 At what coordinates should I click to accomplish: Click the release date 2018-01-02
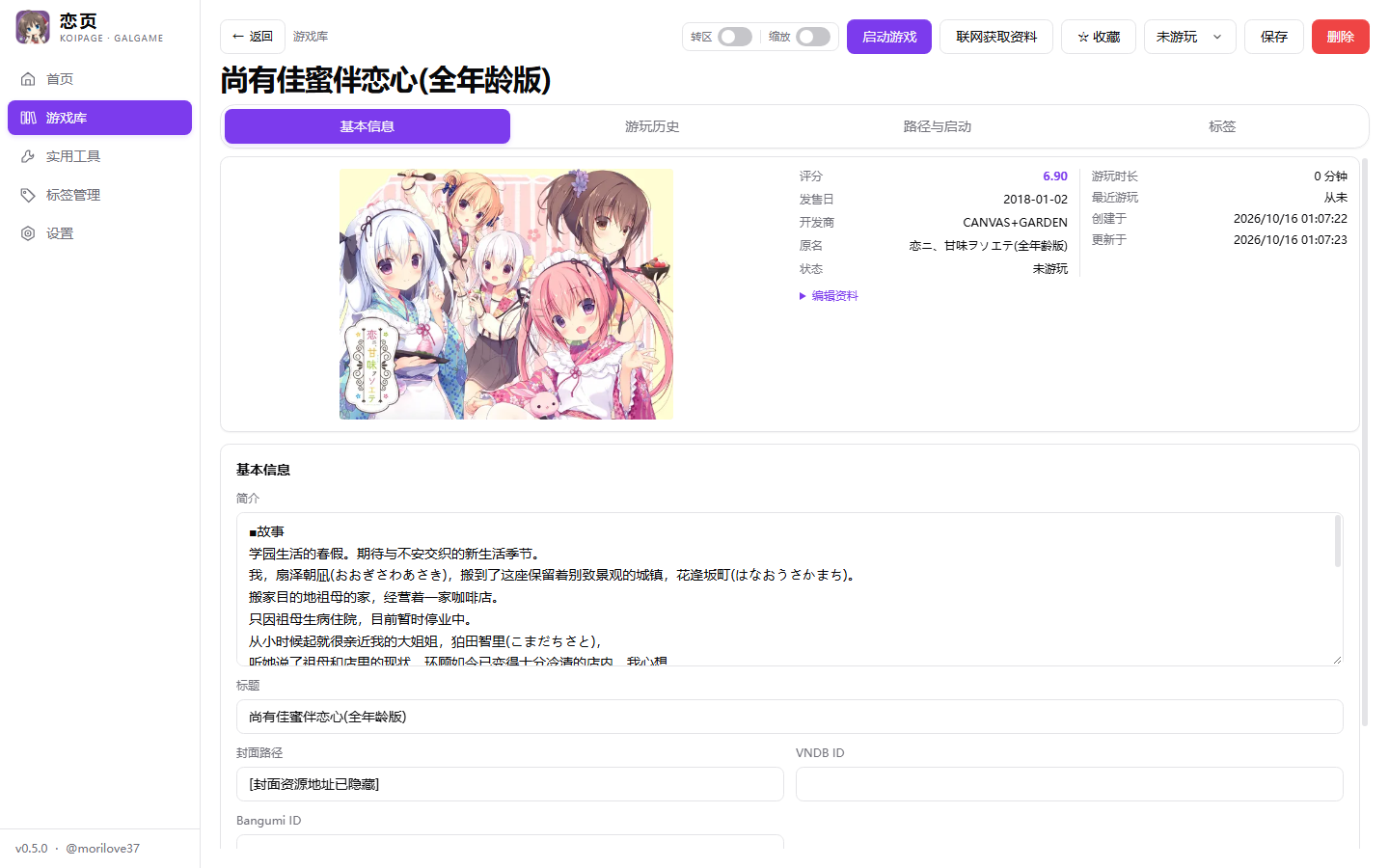click(x=1035, y=200)
